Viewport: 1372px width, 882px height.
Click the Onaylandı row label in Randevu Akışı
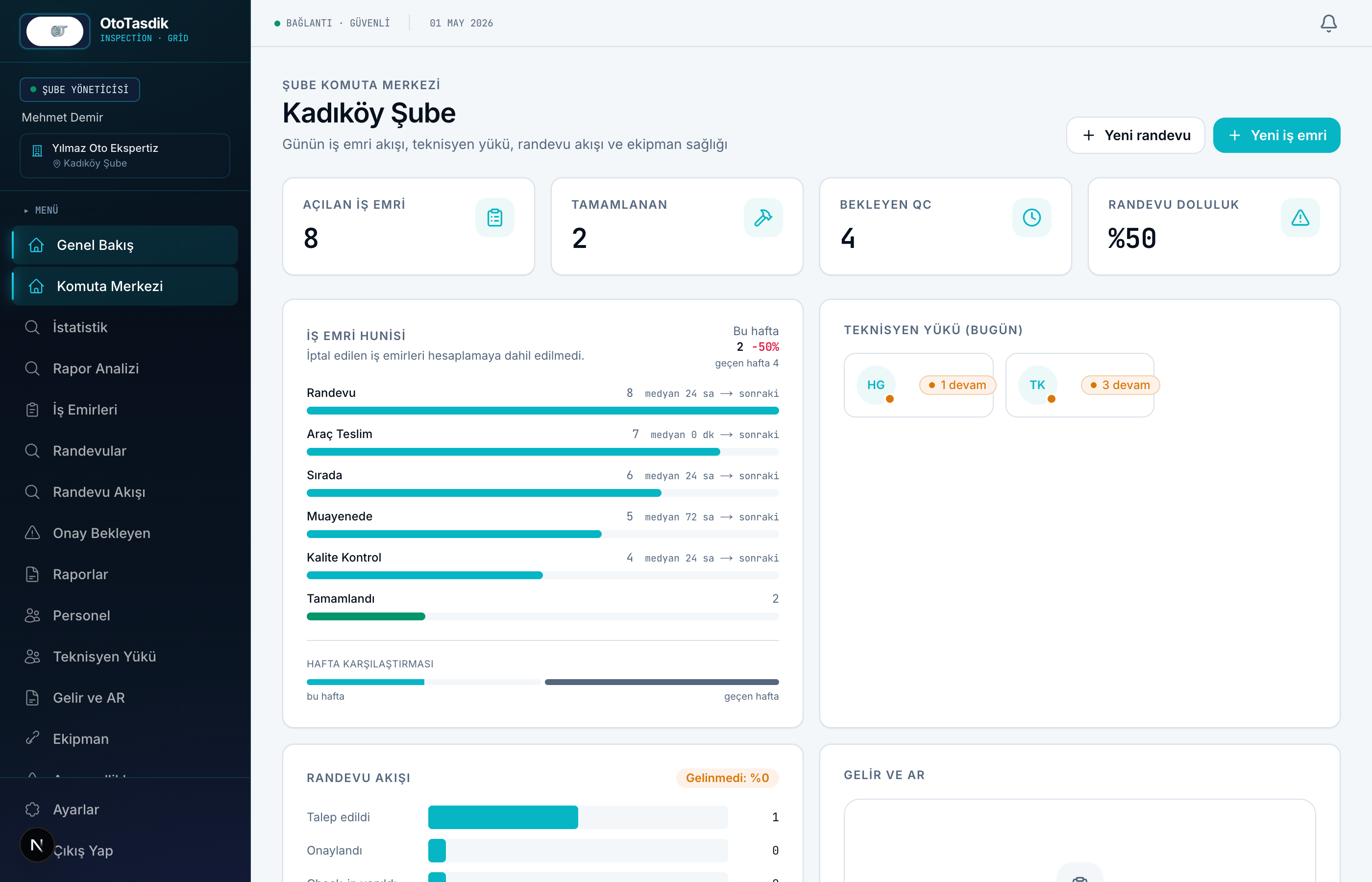click(x=334, y=851)
